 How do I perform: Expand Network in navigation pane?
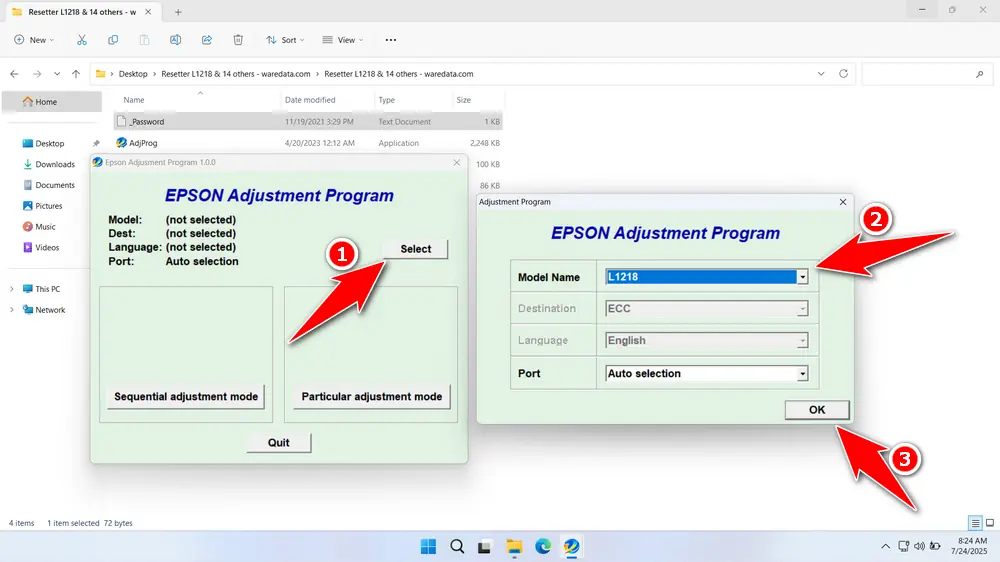point(11,310)
